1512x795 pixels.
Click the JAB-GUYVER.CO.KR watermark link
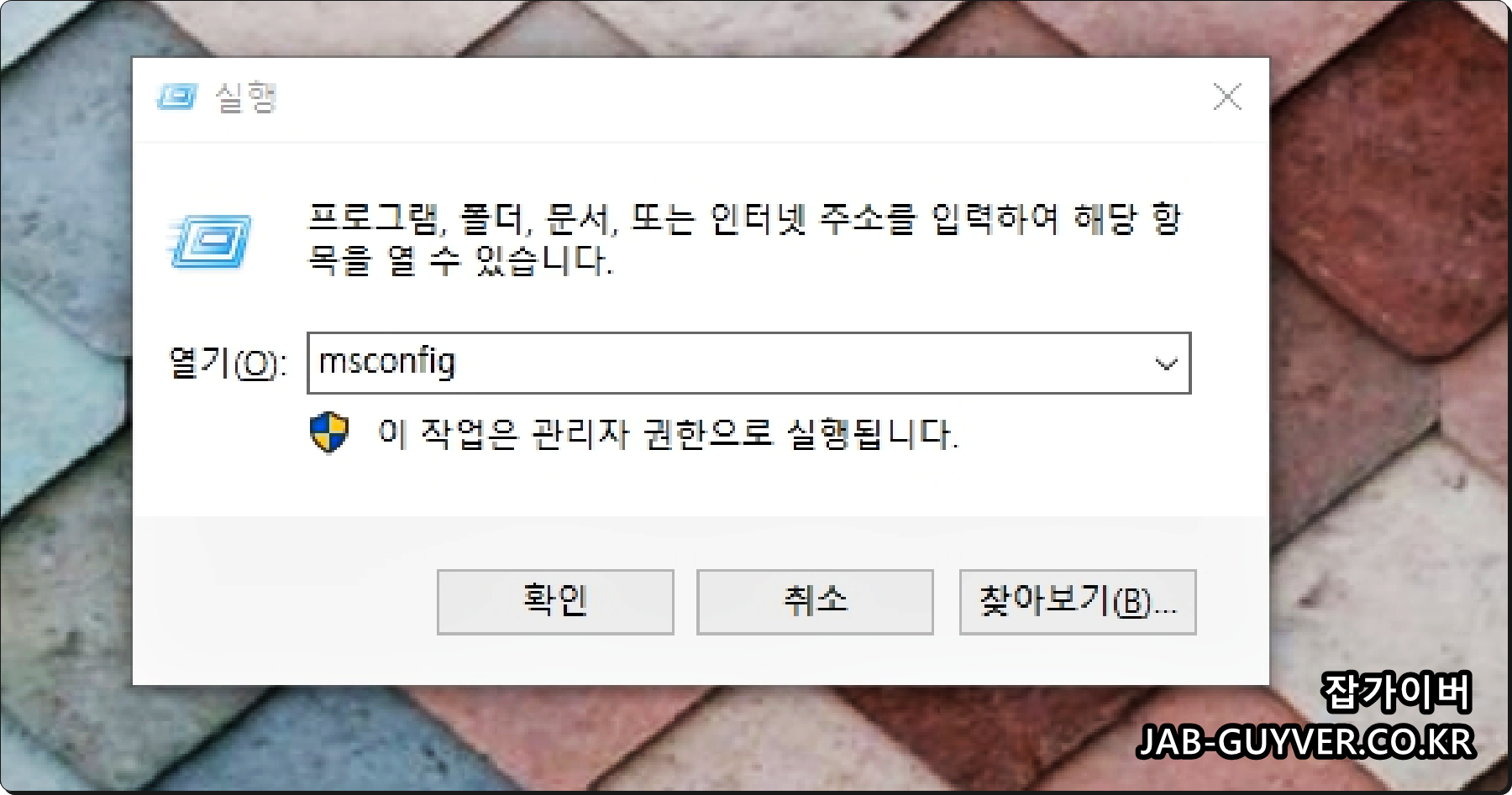pyautogui.click(x=1305, y=742)
